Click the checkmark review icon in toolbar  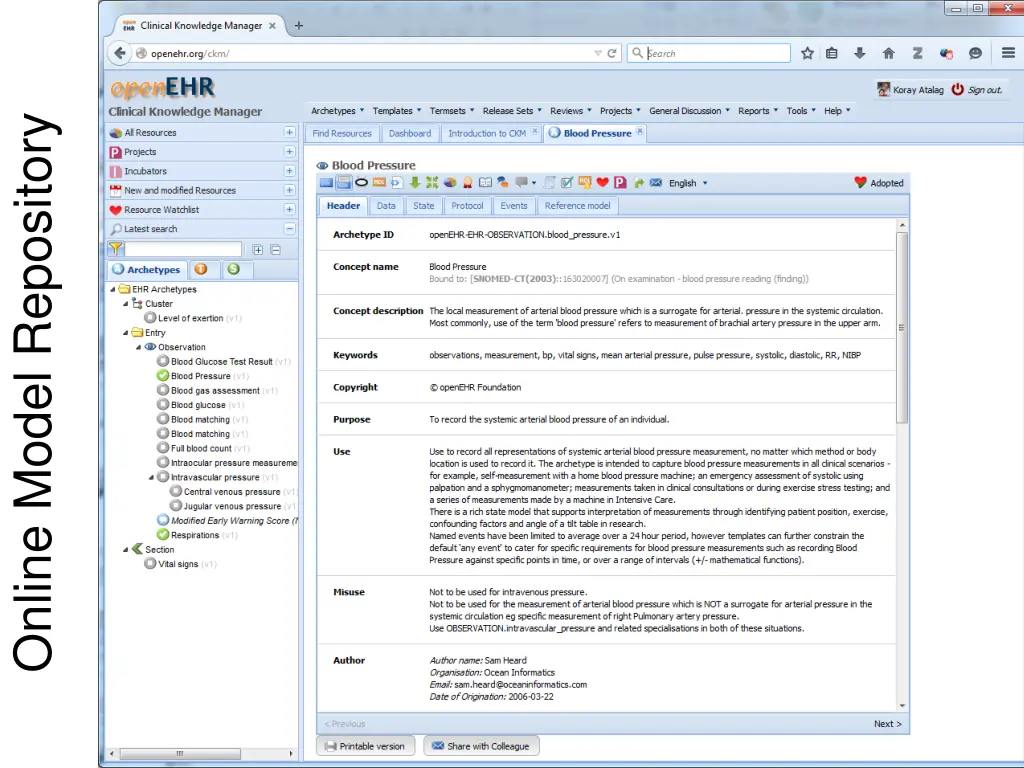pos(567,183)
